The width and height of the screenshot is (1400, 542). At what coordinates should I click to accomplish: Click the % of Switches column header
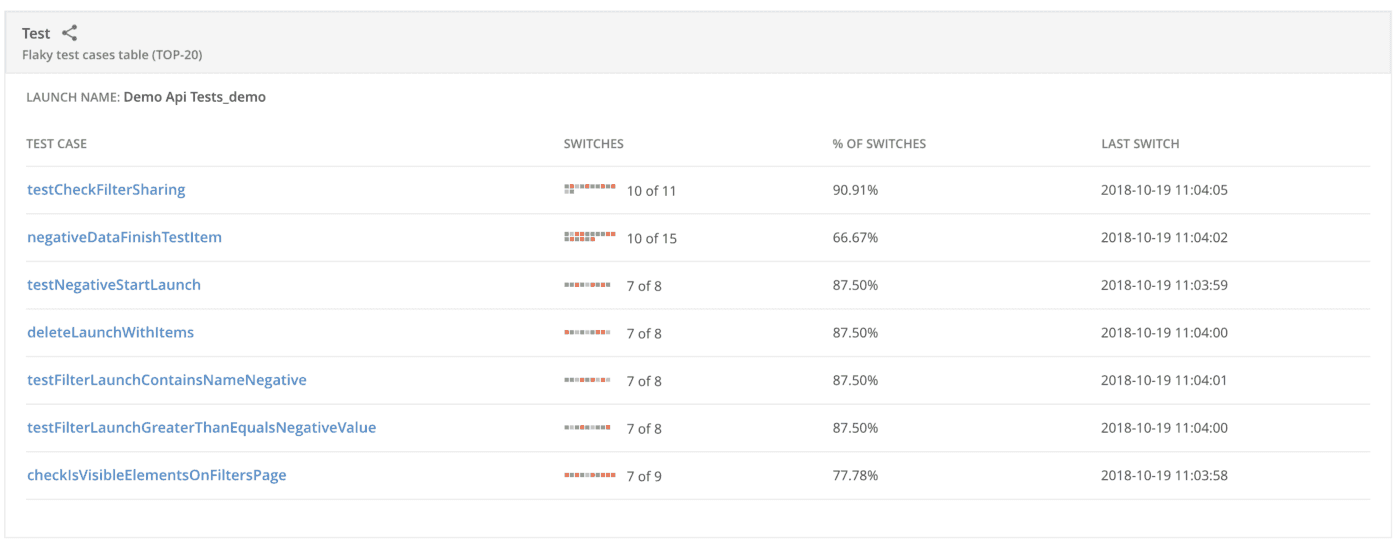tap(879, 144)
